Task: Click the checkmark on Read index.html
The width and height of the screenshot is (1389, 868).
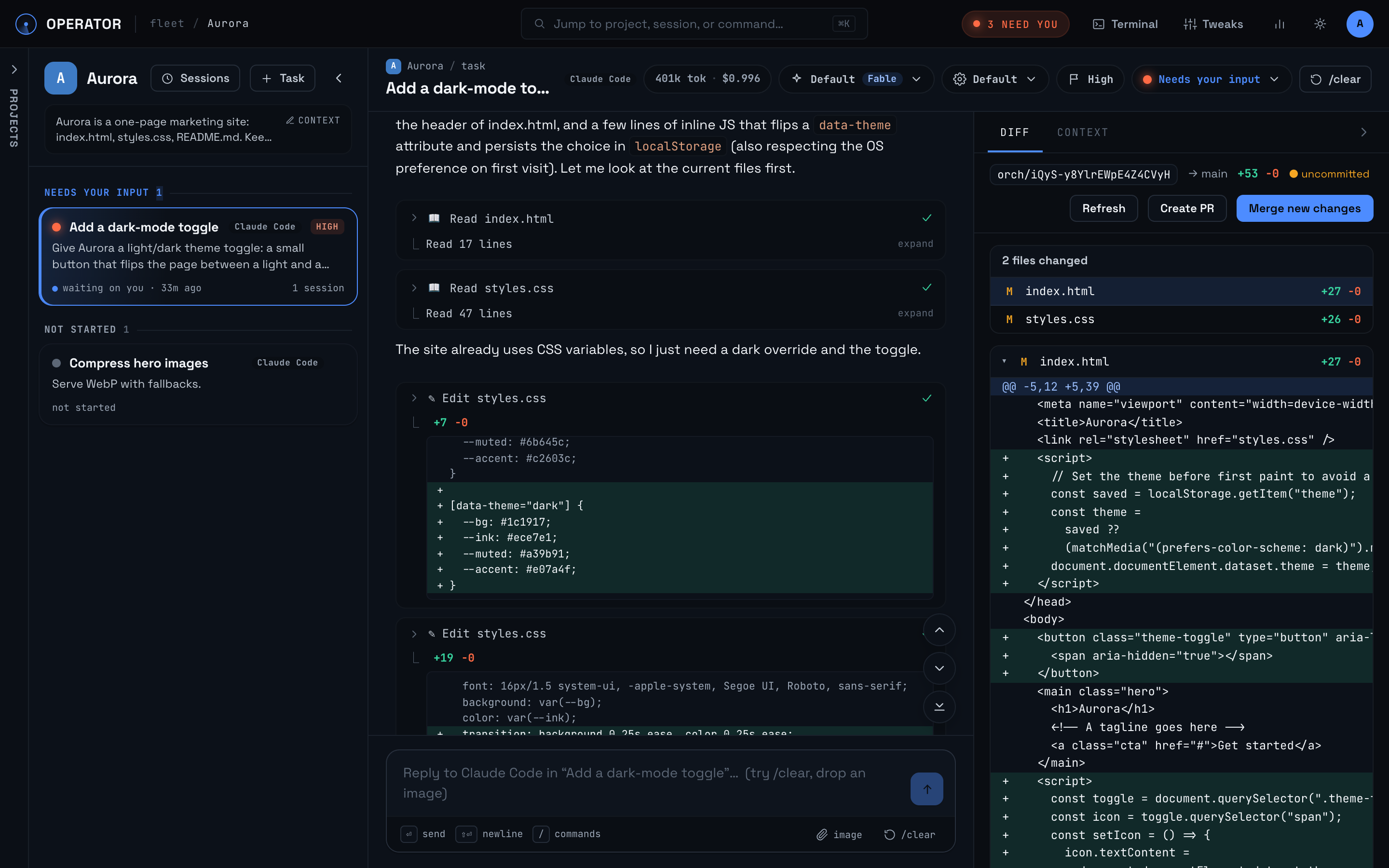Action: coord(926,218)
